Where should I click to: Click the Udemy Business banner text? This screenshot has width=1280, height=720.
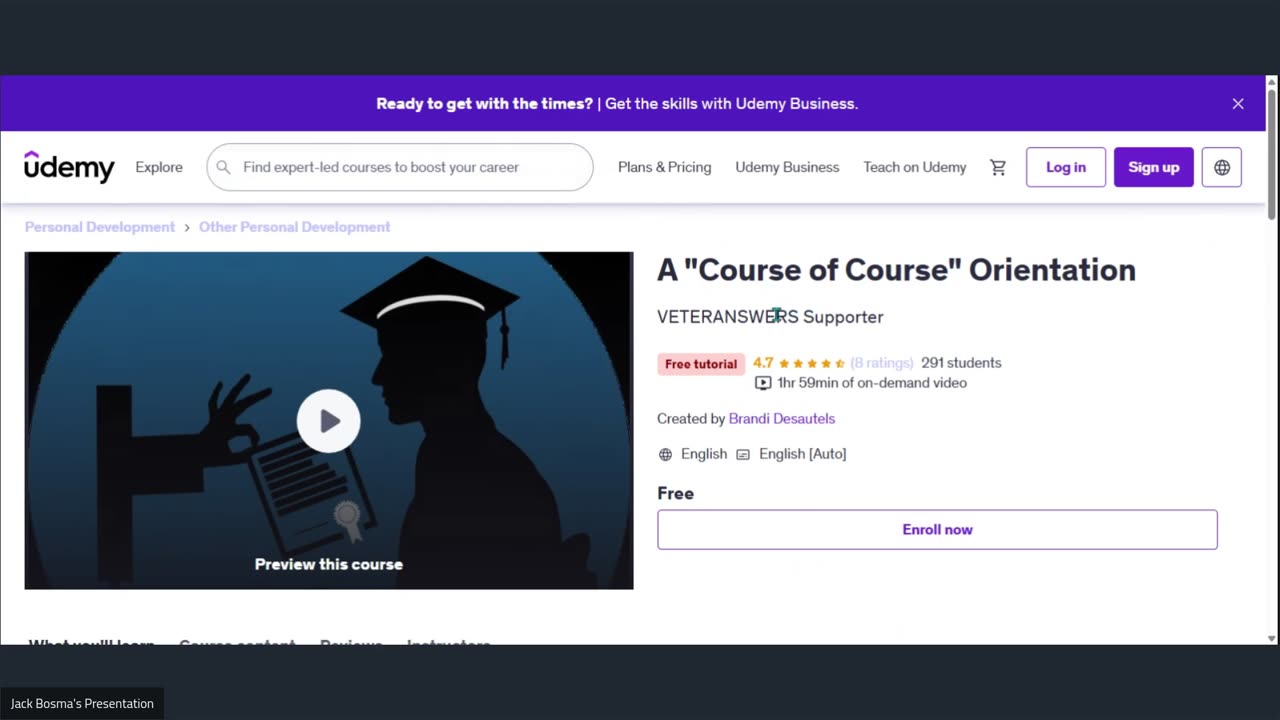(x=617, y=104)
